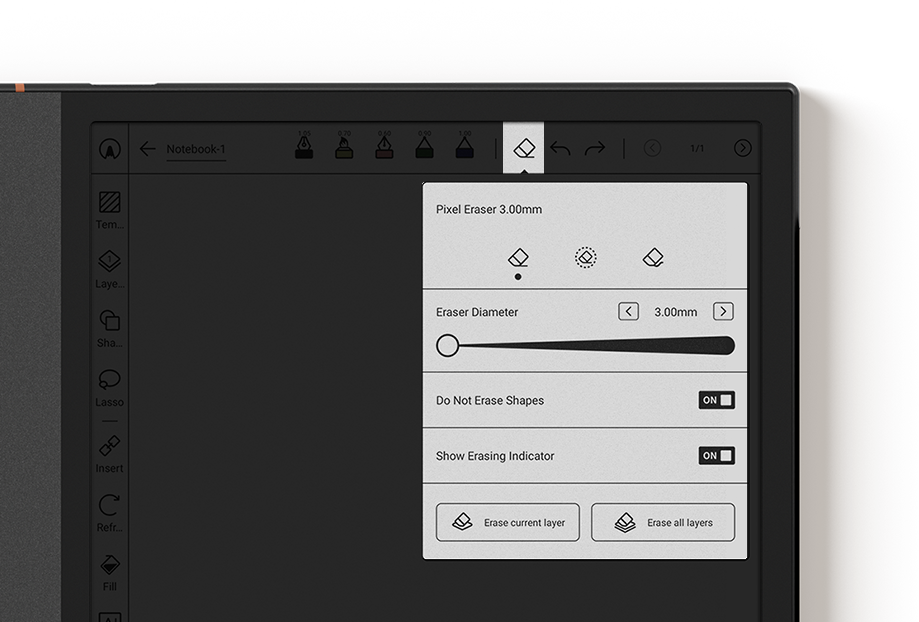The image size is (919, 622).
Task: Select the dotted-circle eraser mode
Action: (x=586, y=258)
